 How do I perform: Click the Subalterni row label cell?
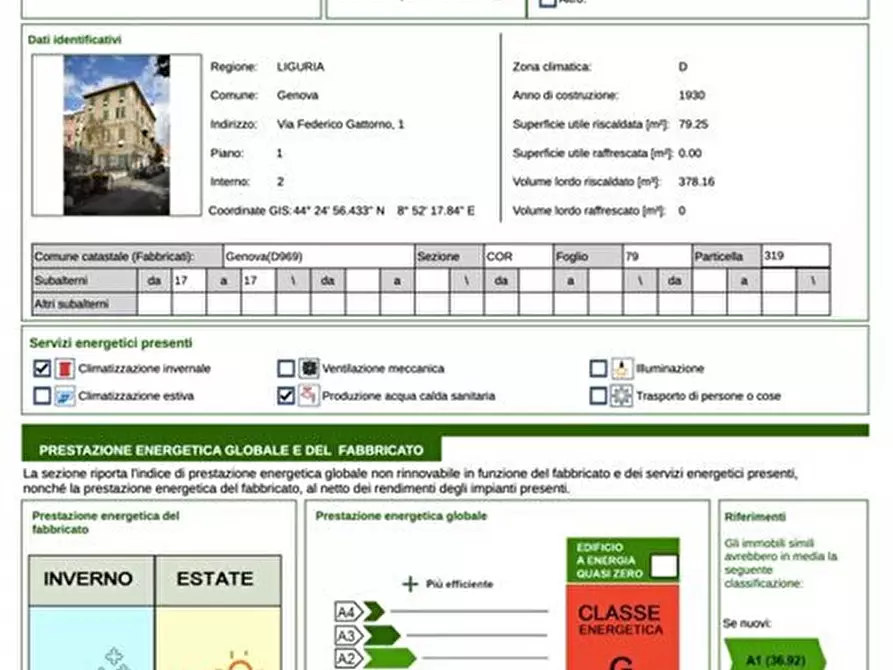tap(84, 280)
